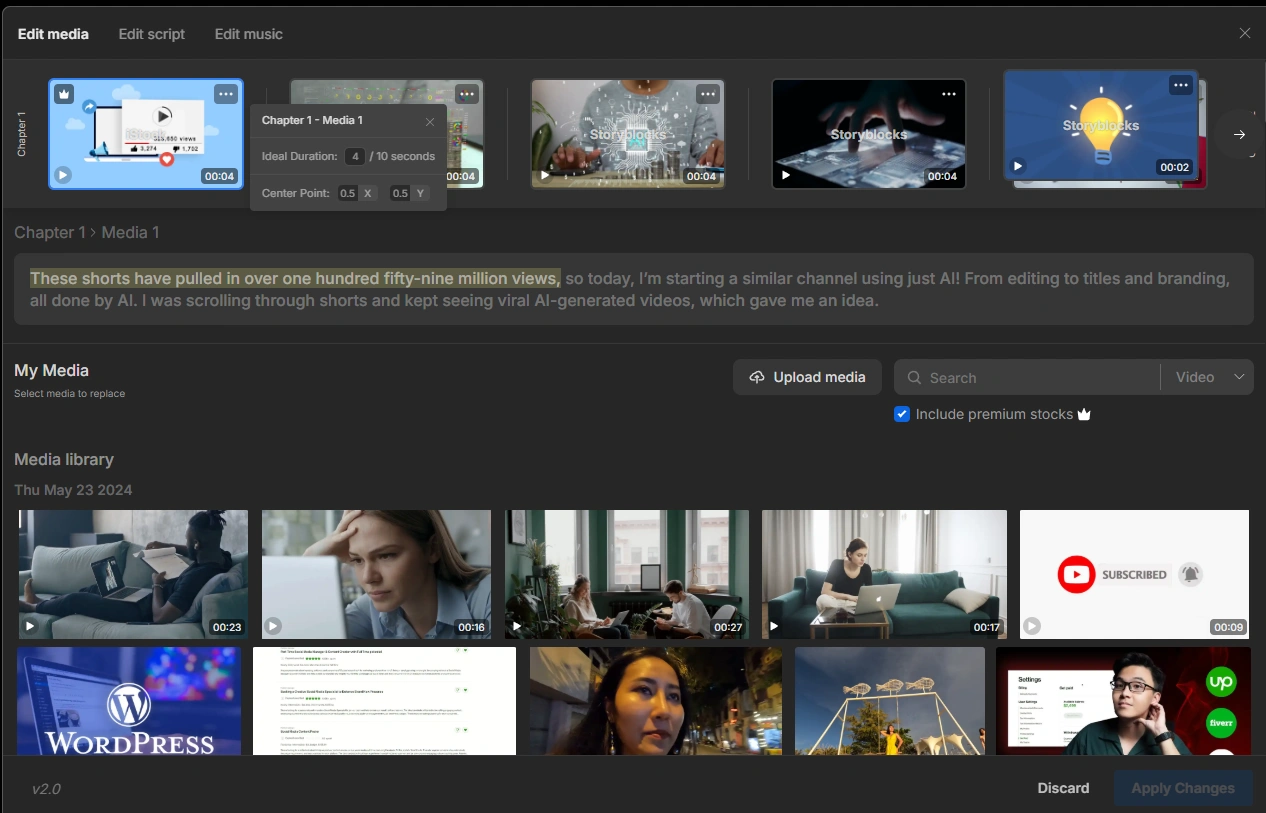The height and width of the screenshot is (813, 1266).
Task: Select man on couch video 00:23
Action: (133, 574)
